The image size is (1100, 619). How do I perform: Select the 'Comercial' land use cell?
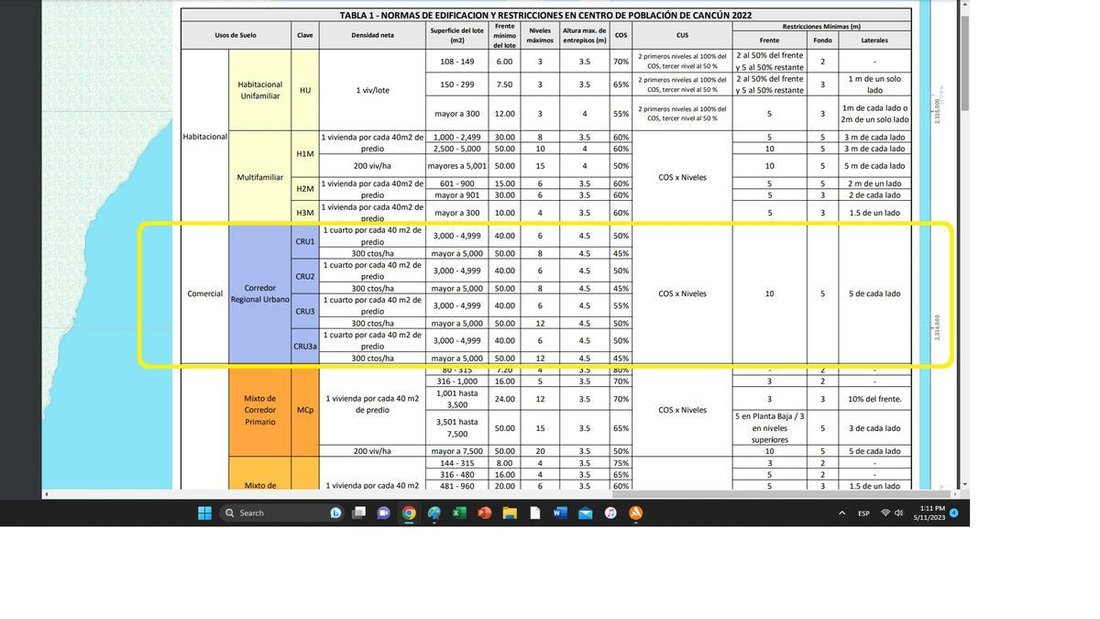click(x=205, y=293)
